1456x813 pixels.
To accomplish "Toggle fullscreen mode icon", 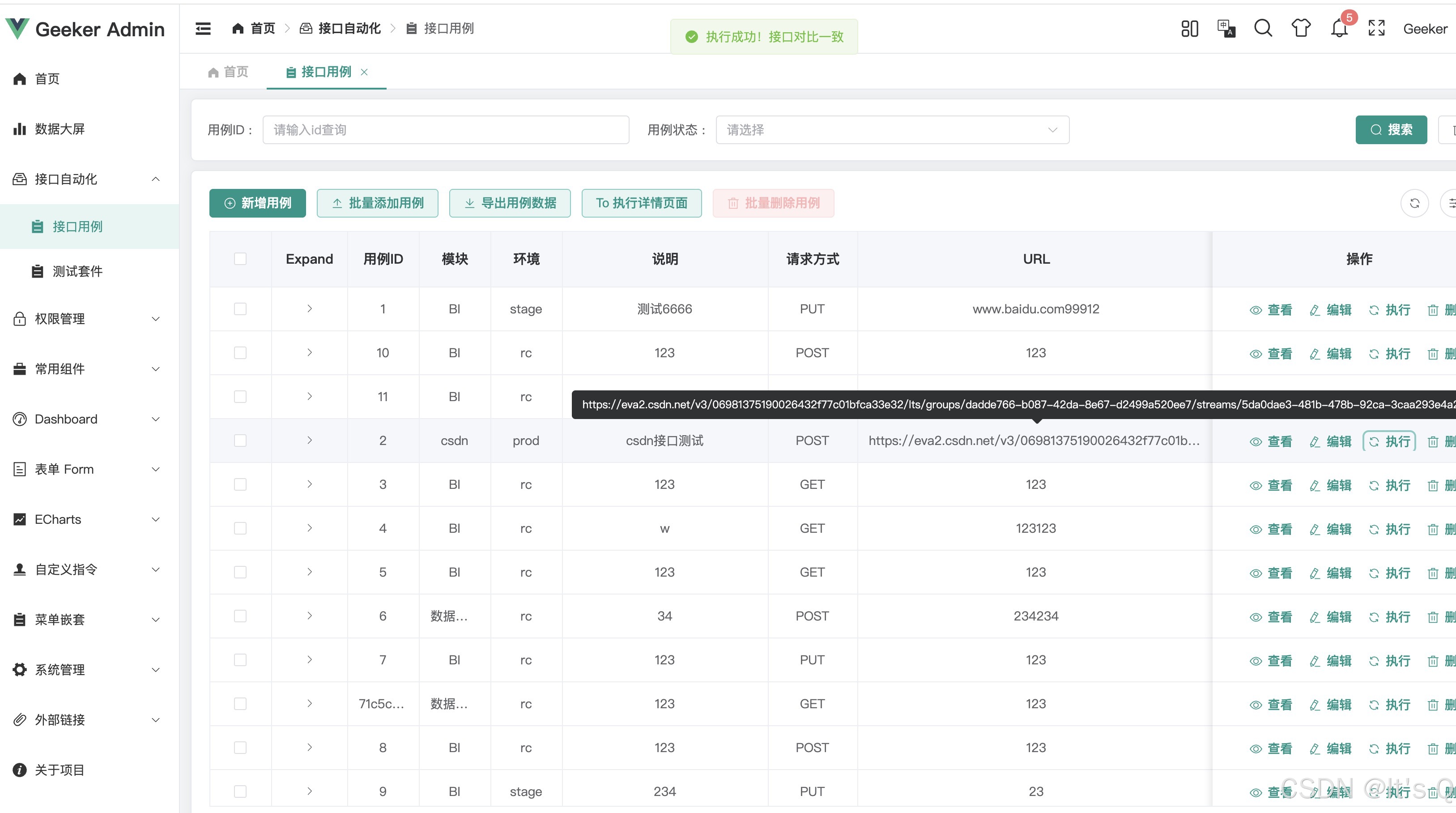I will 1376,28.
